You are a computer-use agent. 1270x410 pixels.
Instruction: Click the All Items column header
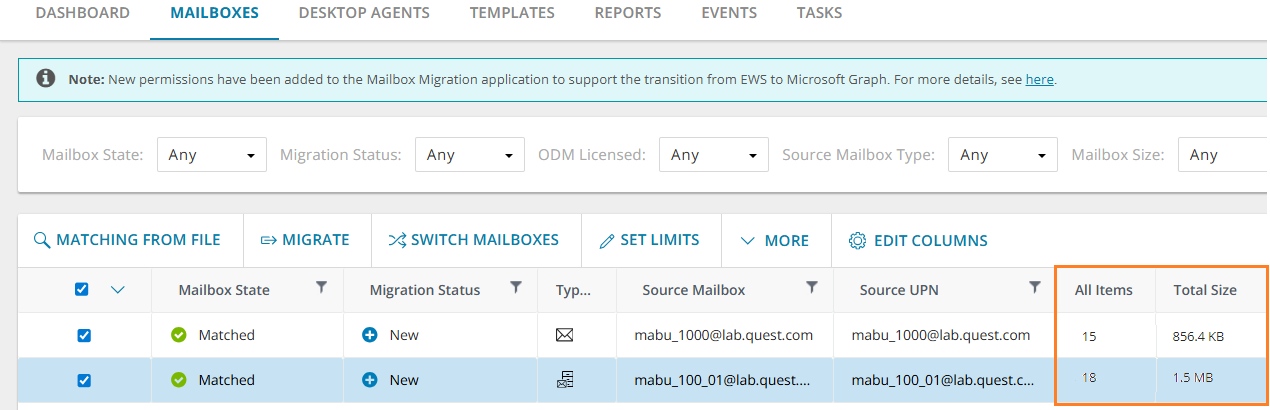[x=1103, y=290]
